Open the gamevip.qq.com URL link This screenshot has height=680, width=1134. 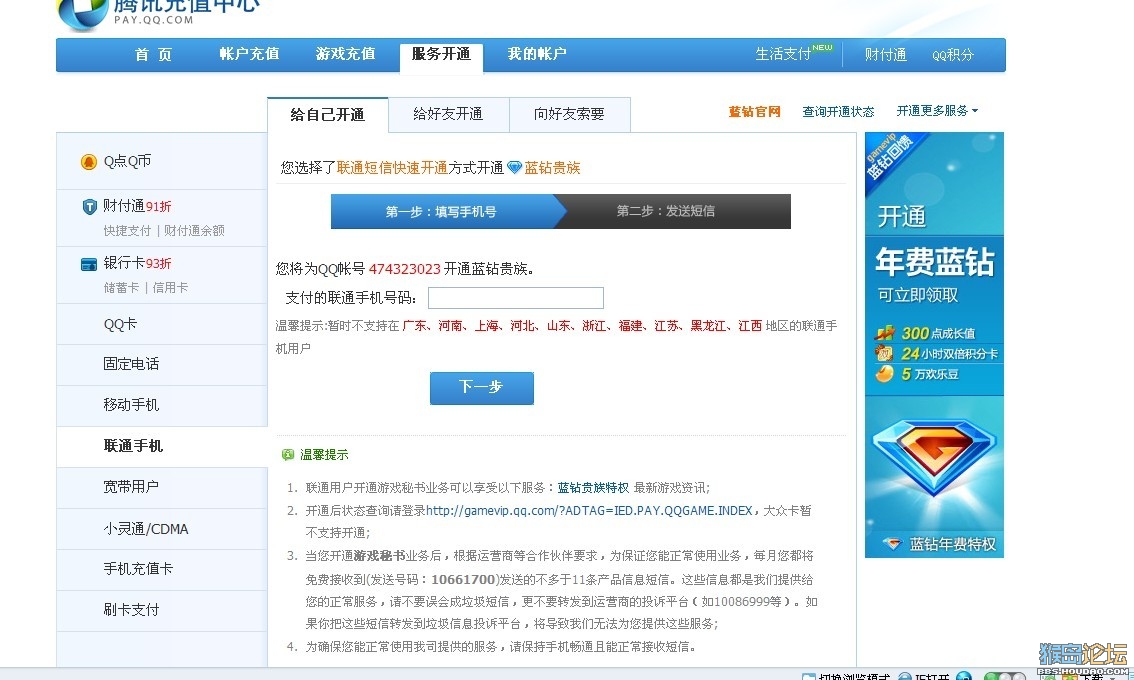tap(589, 511)
